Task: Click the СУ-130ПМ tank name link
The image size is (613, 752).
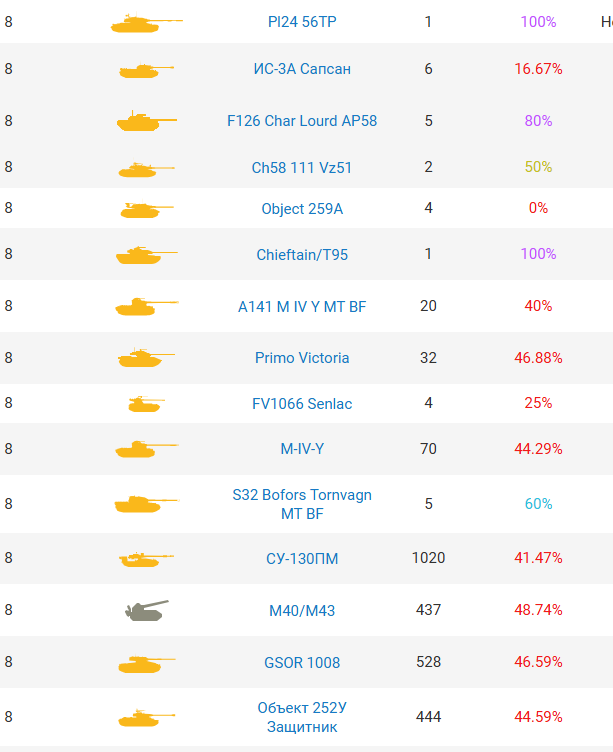Action: point(302,558)
